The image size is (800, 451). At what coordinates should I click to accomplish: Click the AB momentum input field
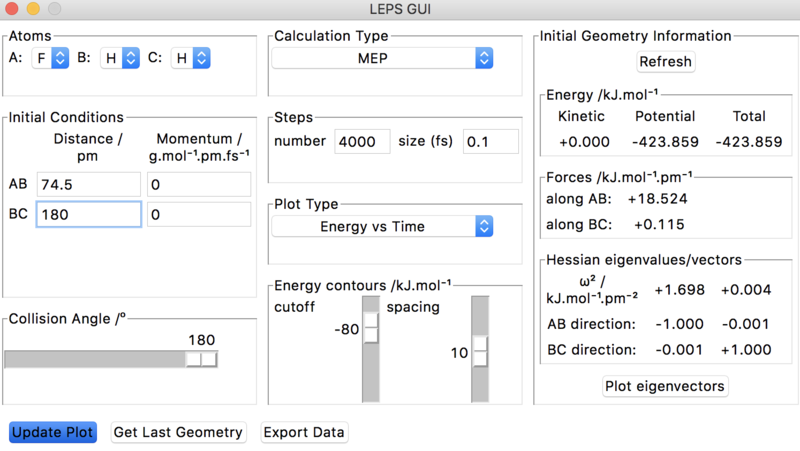(198, 185)
